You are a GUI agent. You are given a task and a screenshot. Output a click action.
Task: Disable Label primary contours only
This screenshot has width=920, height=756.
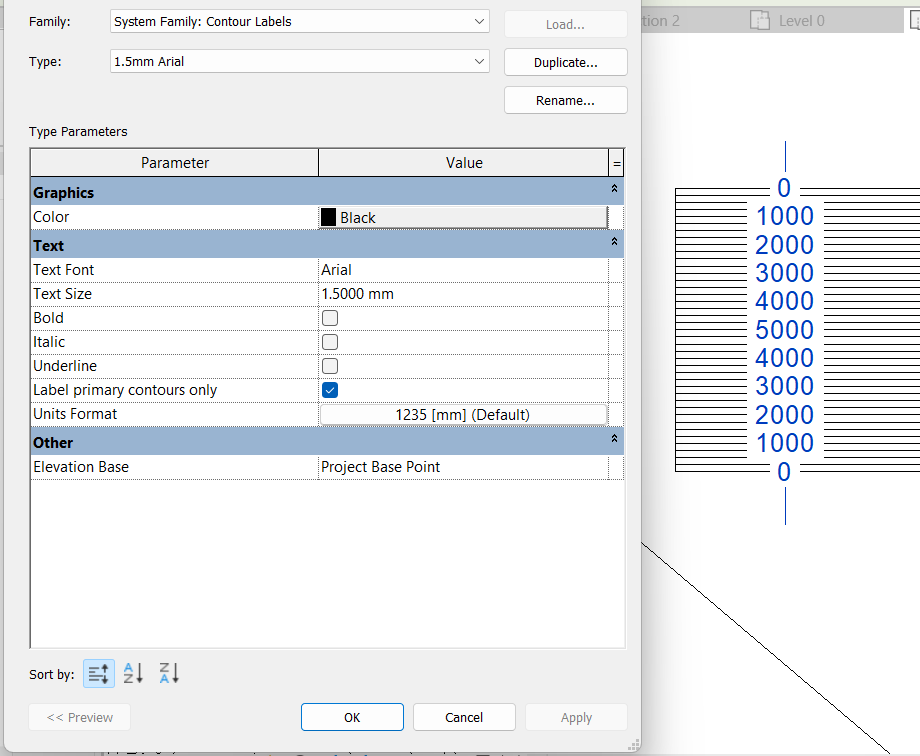(x=330, y=389)
